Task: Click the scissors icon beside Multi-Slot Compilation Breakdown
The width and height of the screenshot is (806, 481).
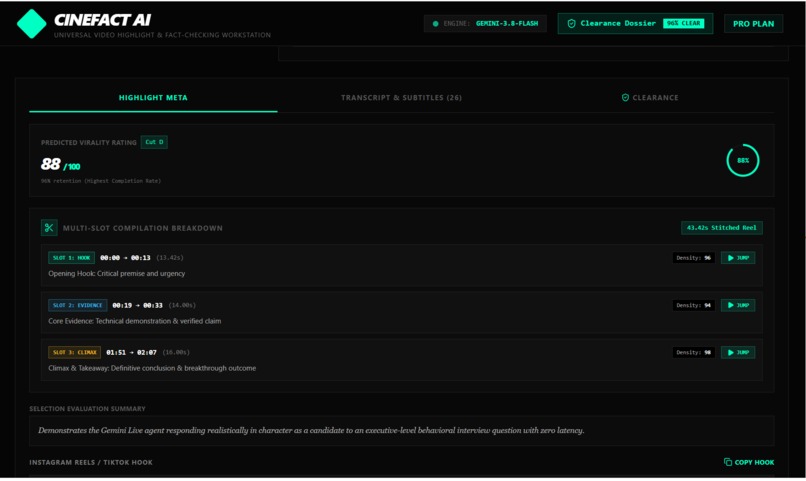Action: [49, 228]
